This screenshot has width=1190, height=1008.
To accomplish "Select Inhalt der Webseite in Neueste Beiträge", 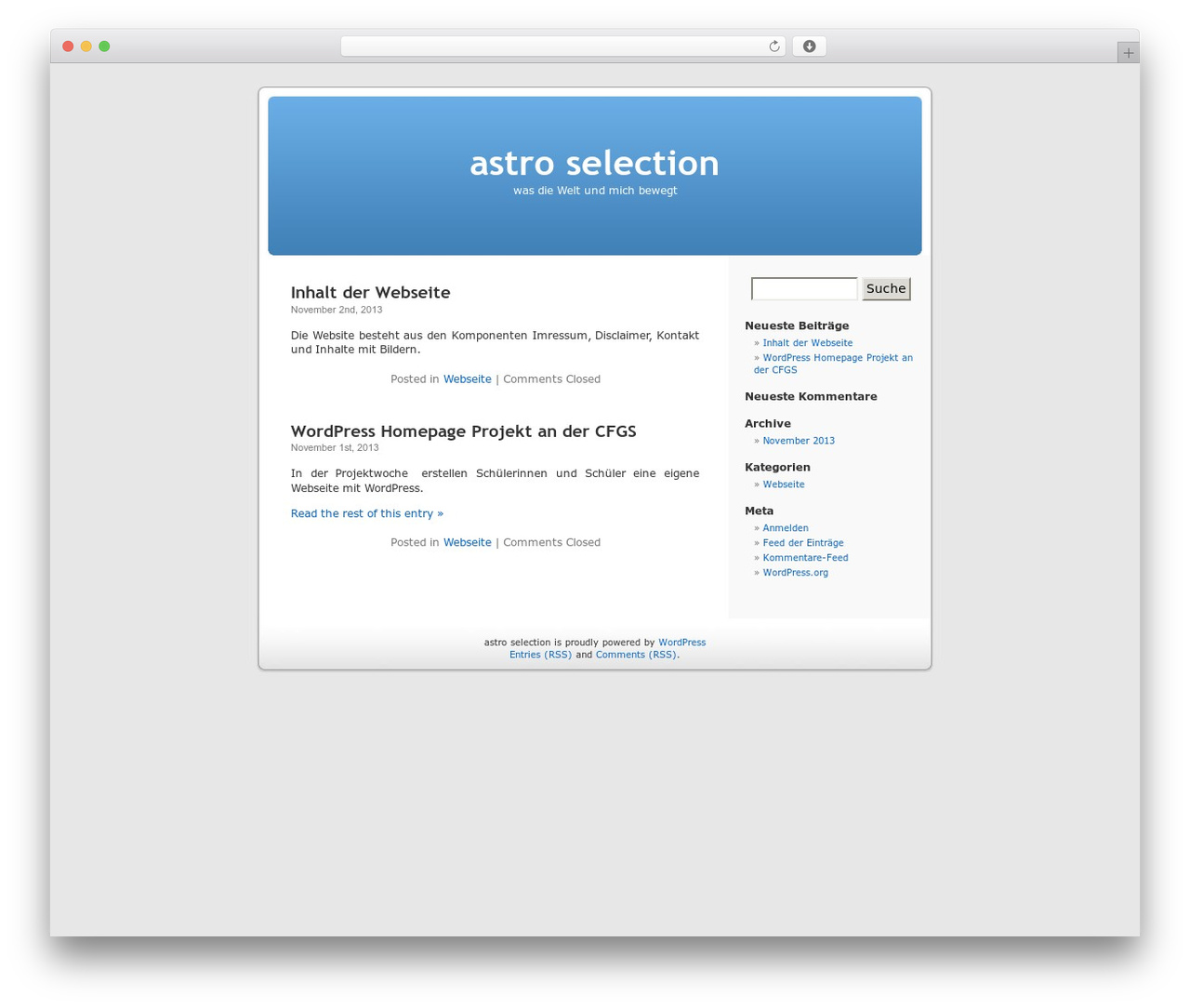I will (807, 343).
